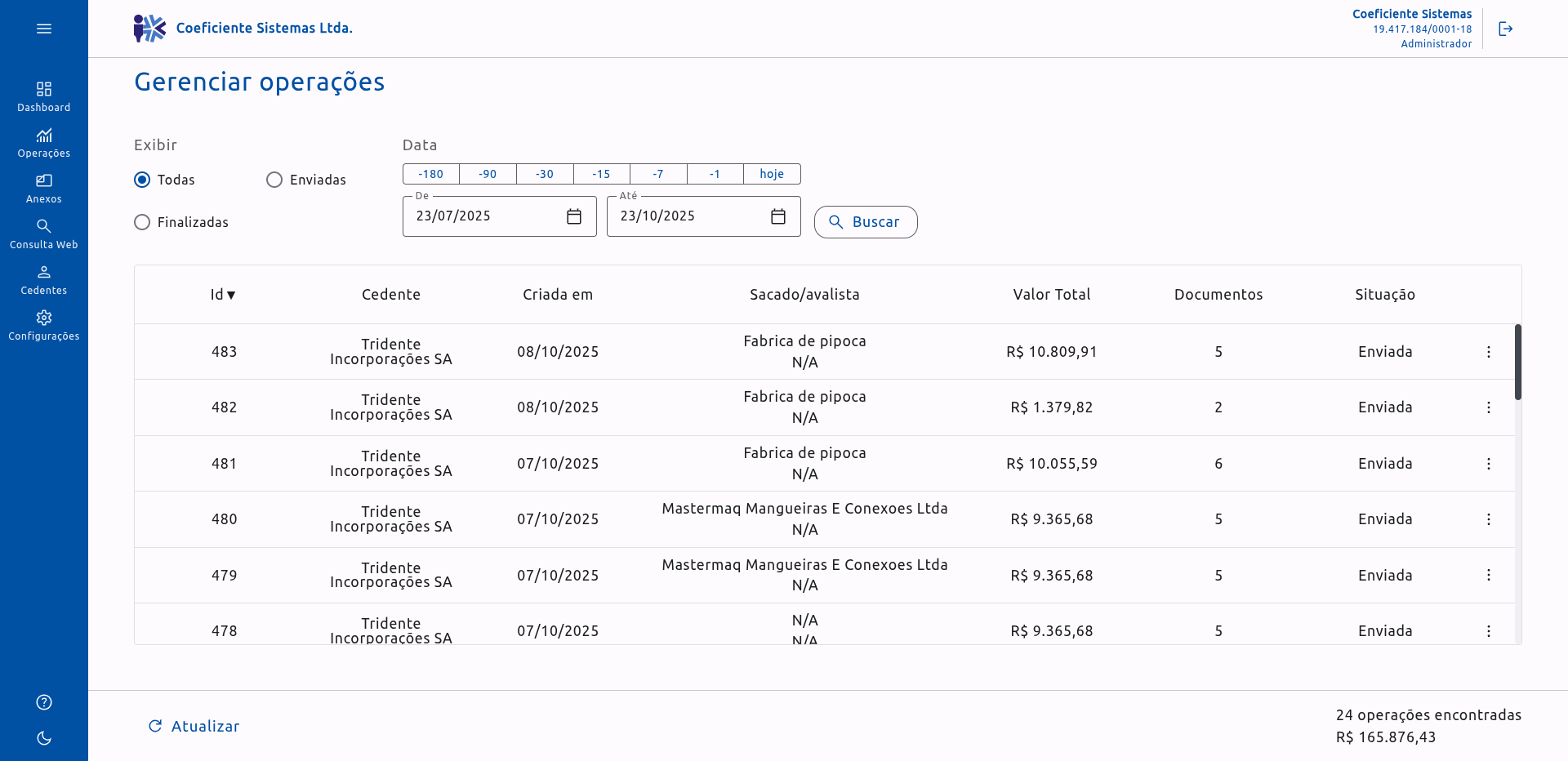Click the logout icon in header

(1505, 29)
